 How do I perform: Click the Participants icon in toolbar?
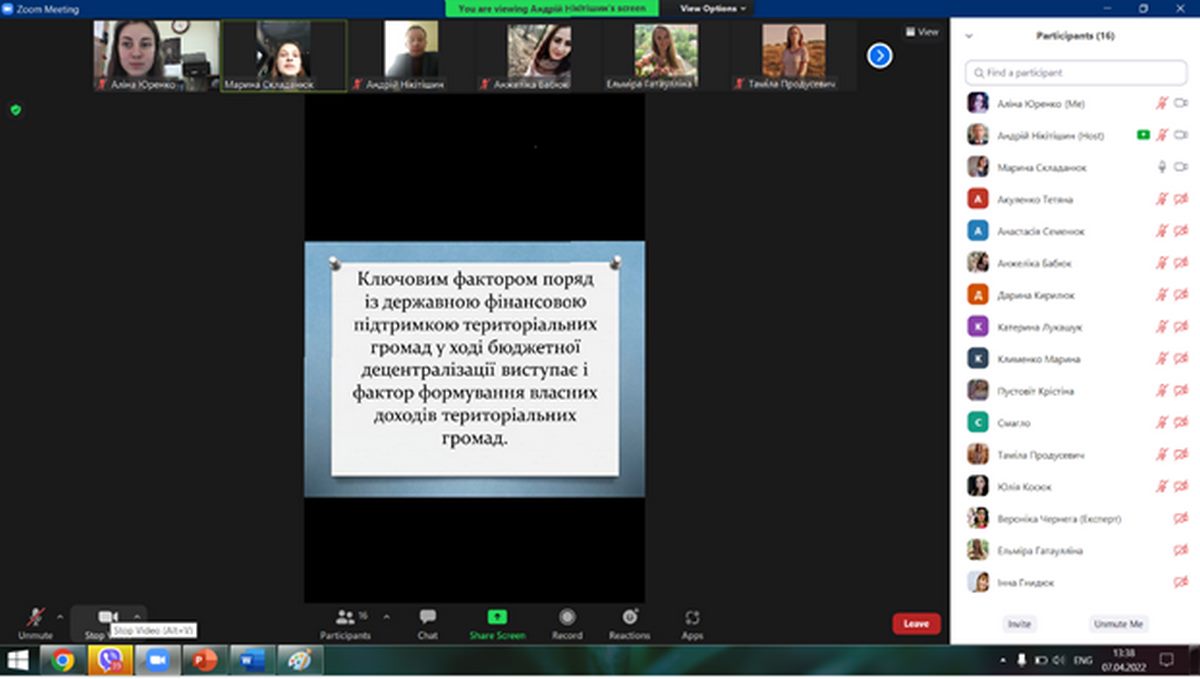point(345,617)
